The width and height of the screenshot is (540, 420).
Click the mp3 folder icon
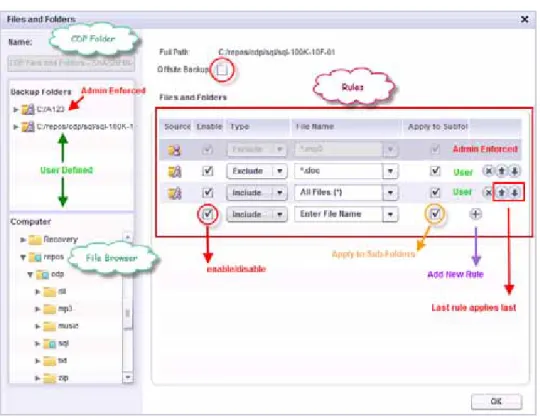[x=50, y=309]
